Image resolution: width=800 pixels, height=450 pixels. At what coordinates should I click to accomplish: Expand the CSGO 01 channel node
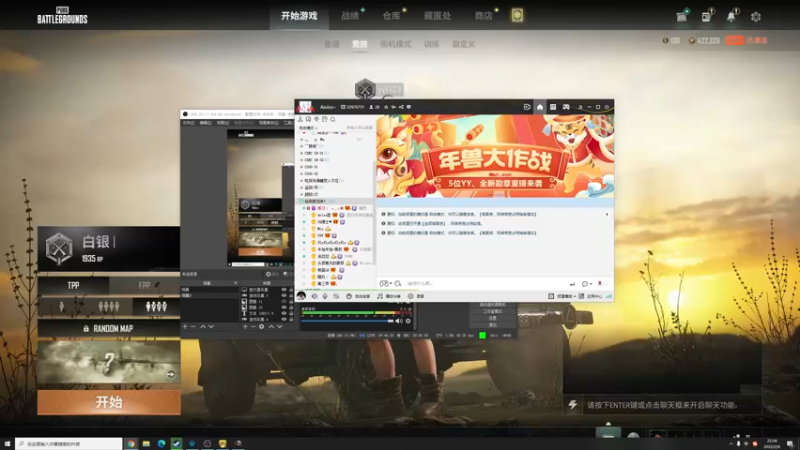(x=302, y=167)
